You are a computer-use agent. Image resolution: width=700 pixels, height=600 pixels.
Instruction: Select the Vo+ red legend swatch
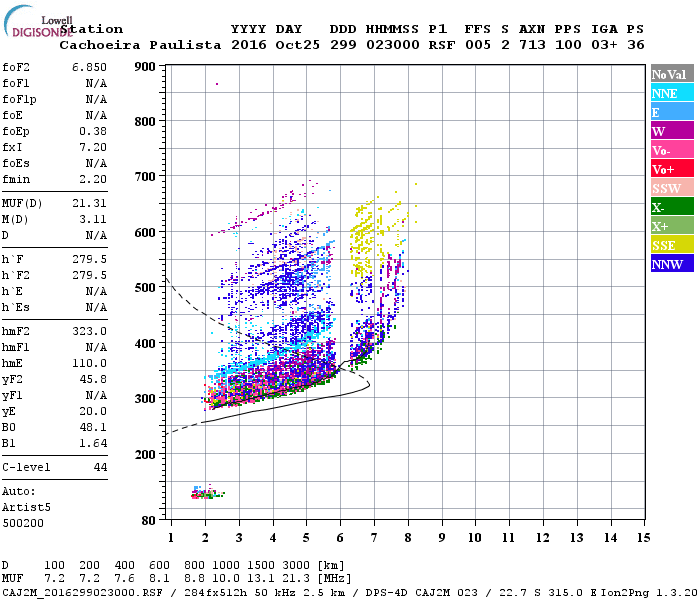click(x=672, y=168)
